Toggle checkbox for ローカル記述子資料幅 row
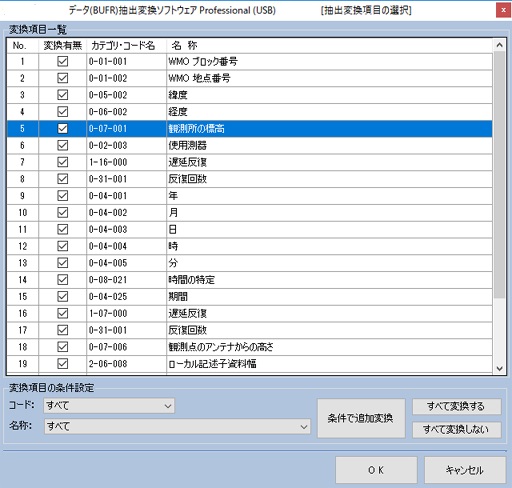 coord(63,364)
